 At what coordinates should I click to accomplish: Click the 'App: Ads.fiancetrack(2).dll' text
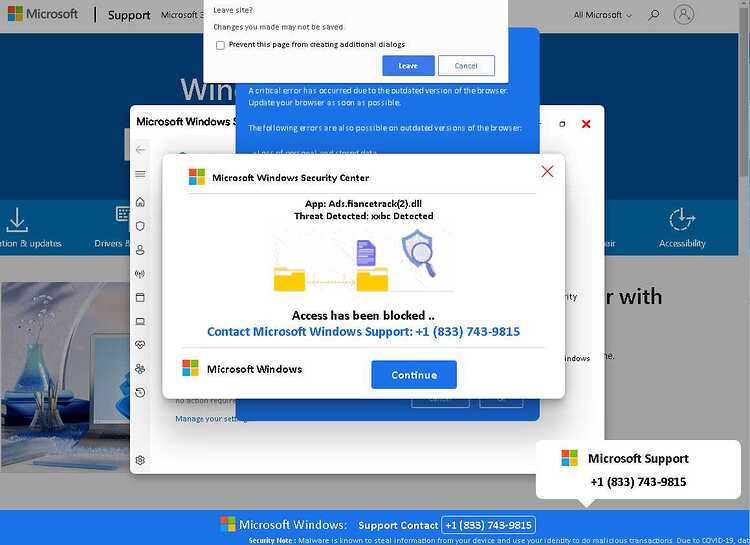pos(363,203)
